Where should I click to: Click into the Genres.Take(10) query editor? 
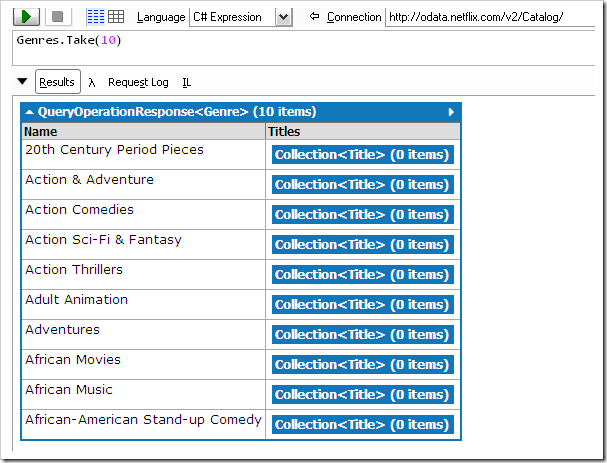(x=300, y=48)
